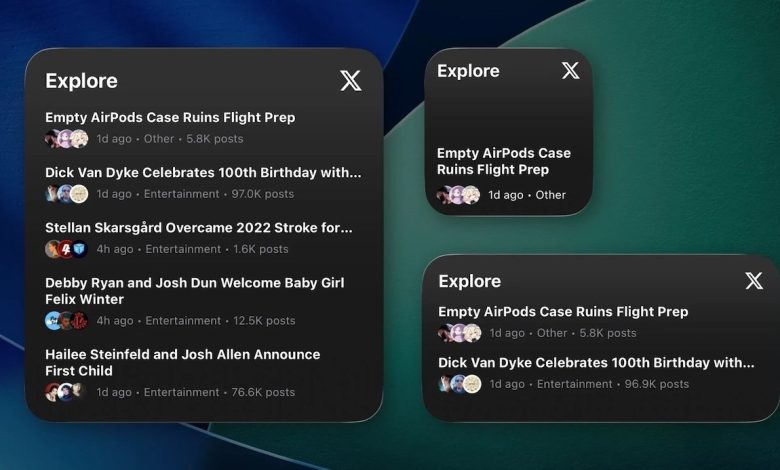The width and height of the screenshot is (780, 470).
Task: Open 'Empty AirPods Case Ruins Flight Prep' in large widget
Action: point(170,117)
